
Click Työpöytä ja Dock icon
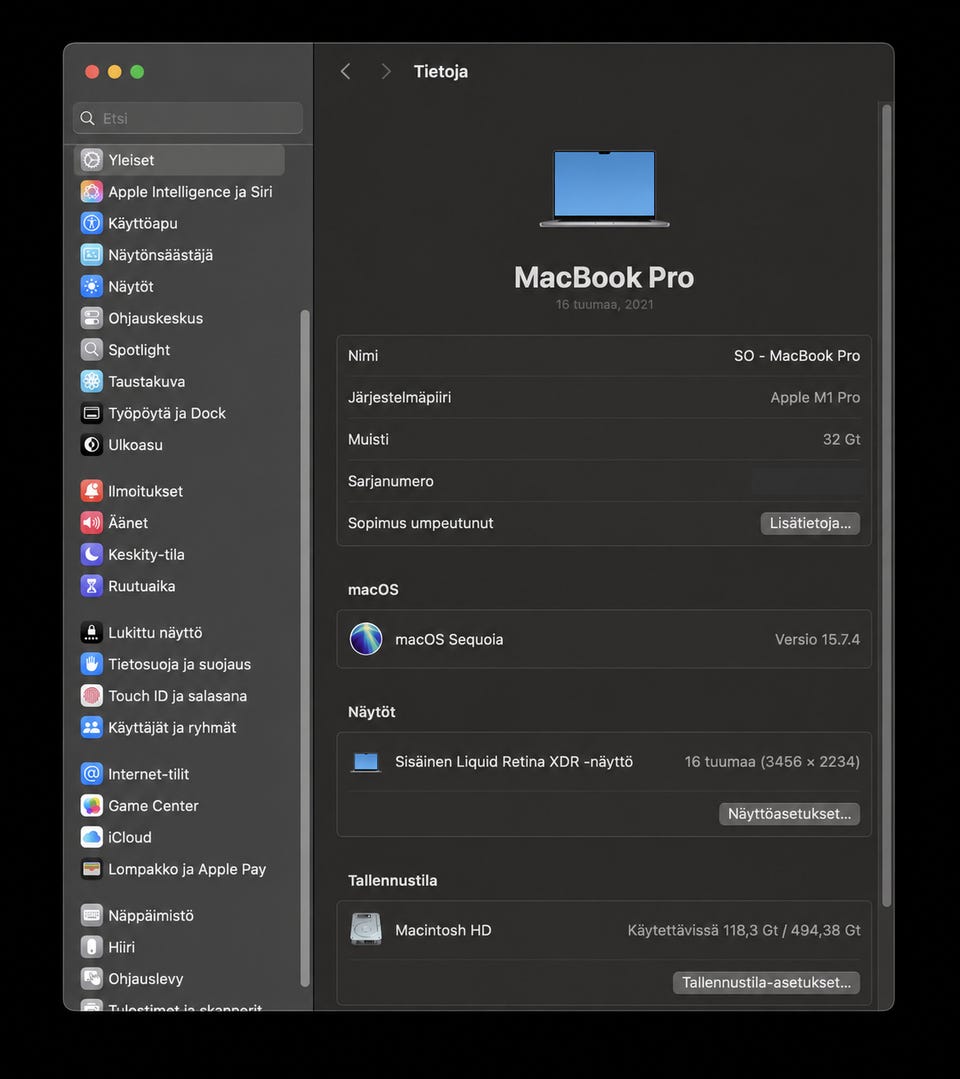(x=92, y=413)
